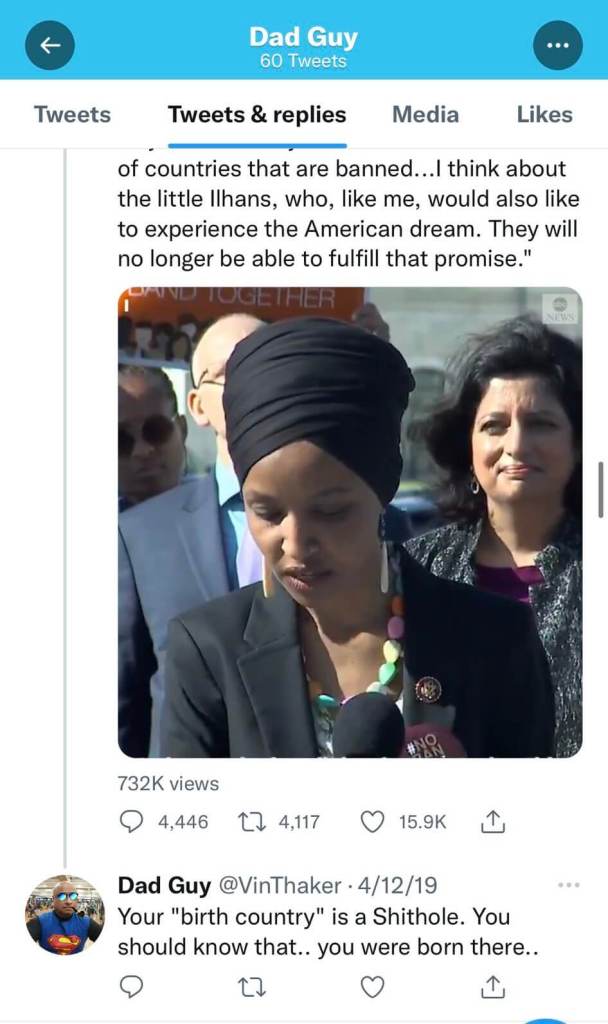Open the quoted tweet text
Image resolution: width=608 pixels, height=1024 pixels.
pos(348,214)
